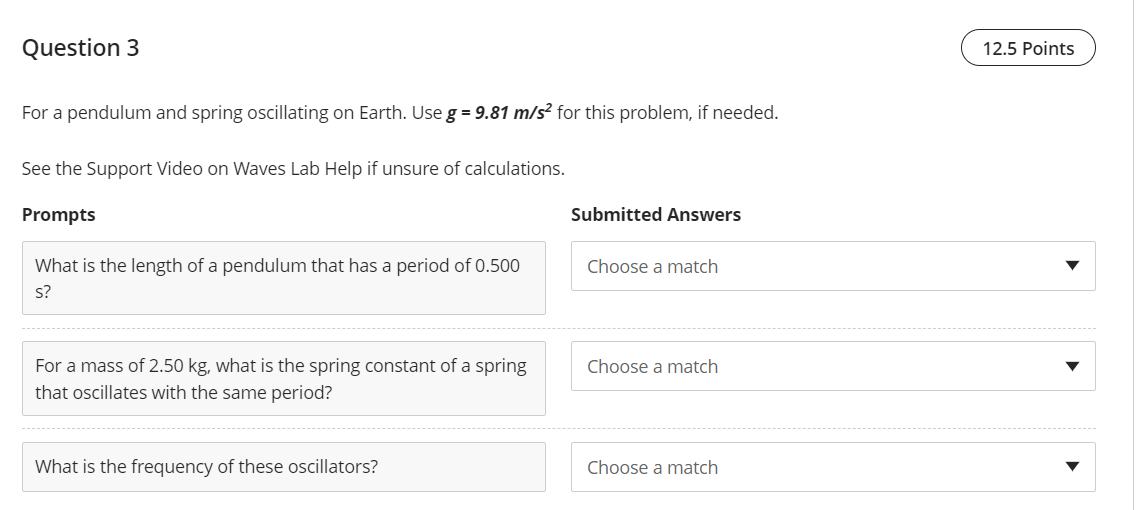Viewport: 1138px width, 510px height.
Task: Click the Submitted Answers column header
Action: click(x=656, y=215)
